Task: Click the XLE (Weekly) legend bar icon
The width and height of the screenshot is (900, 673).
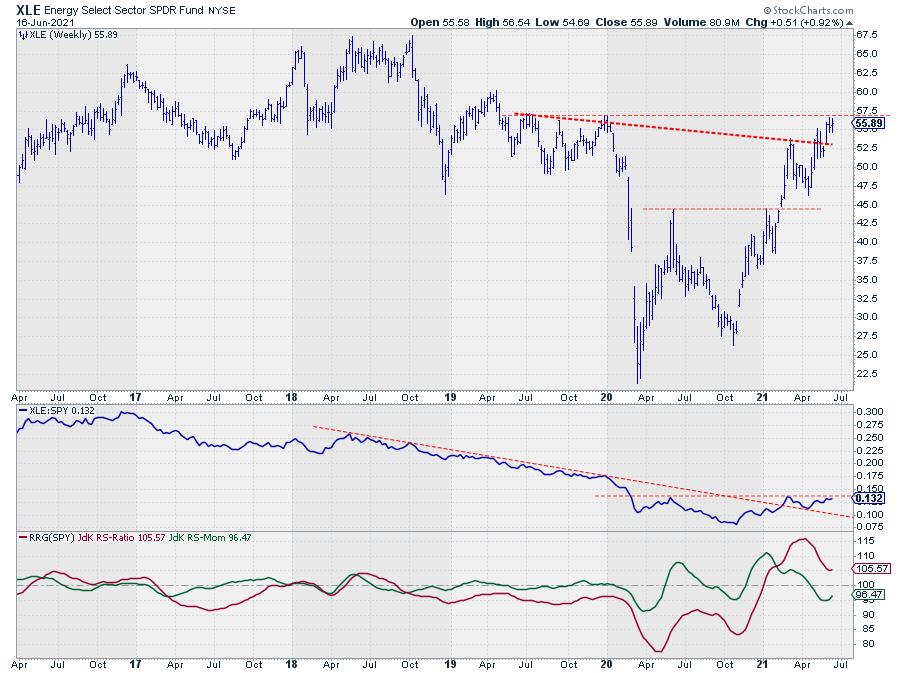Action: [x=25, y=34]
